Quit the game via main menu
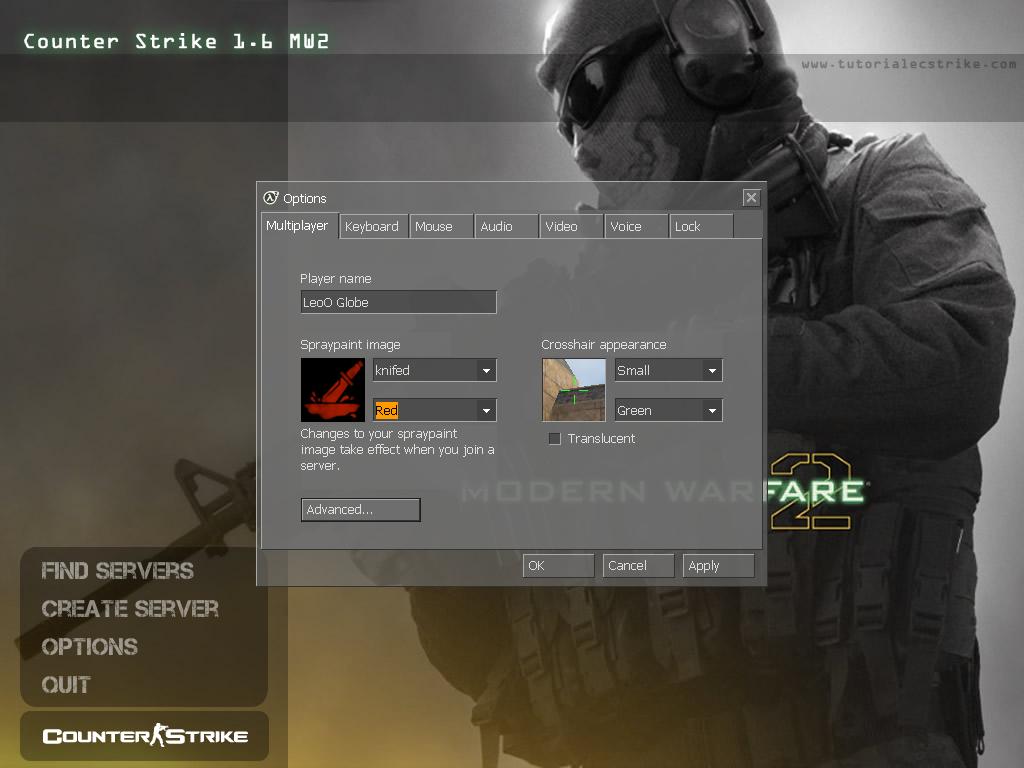 click(x=66, y=684)
